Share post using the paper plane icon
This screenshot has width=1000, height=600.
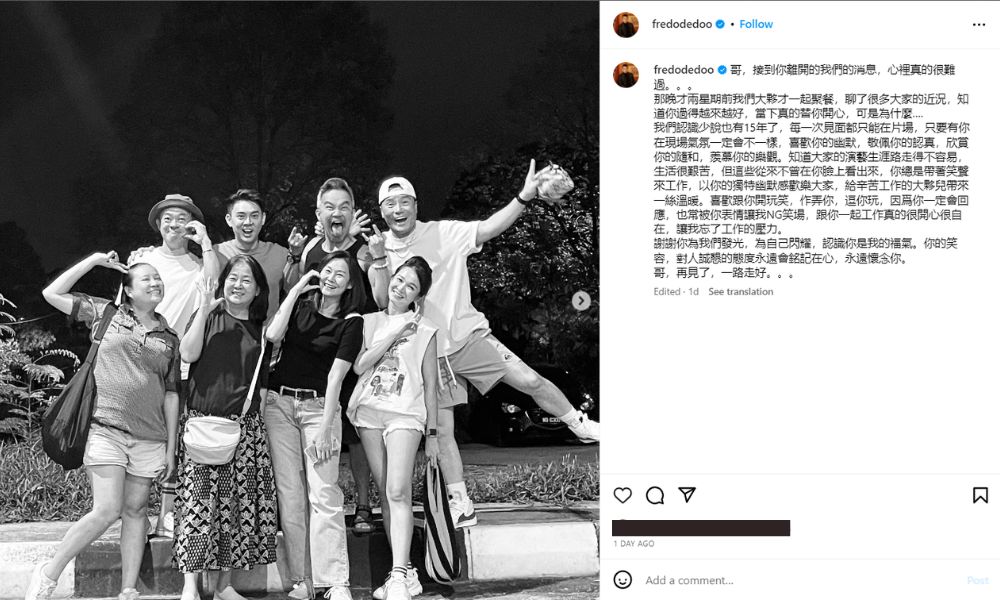[x=687, y=495]
